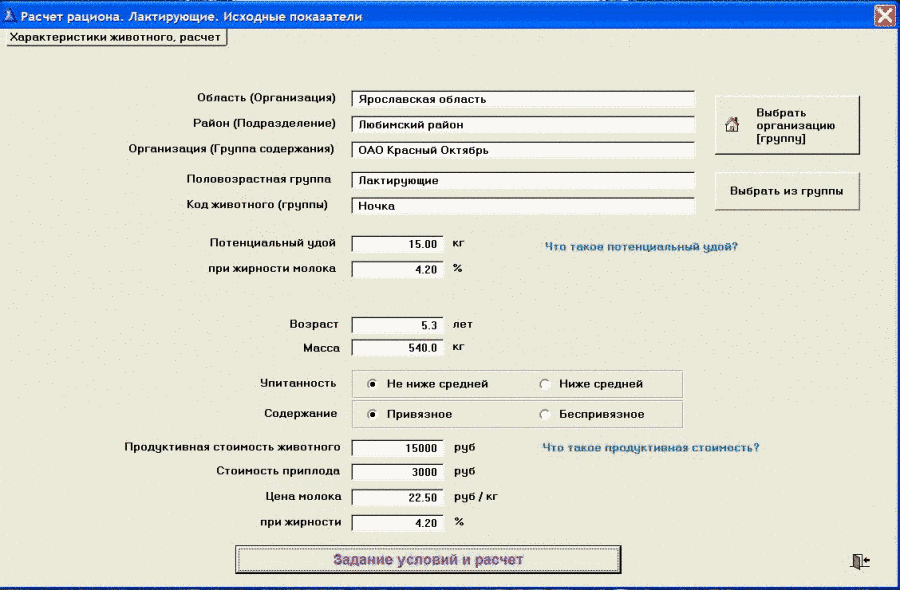Open 'Что такое потенциальный удой?' link
The height and width of the screenshot is (590, 900).
tap(641, 247)
